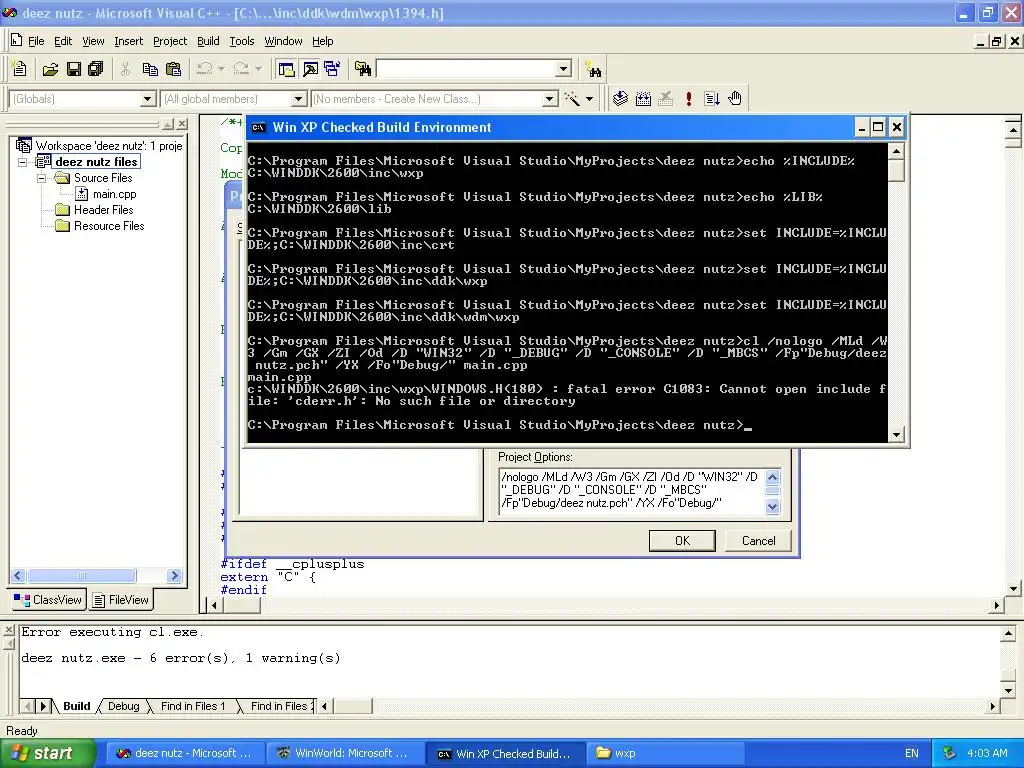Select the Build output tab
This screenshot has height=768, width=1024.
[76, 706]
